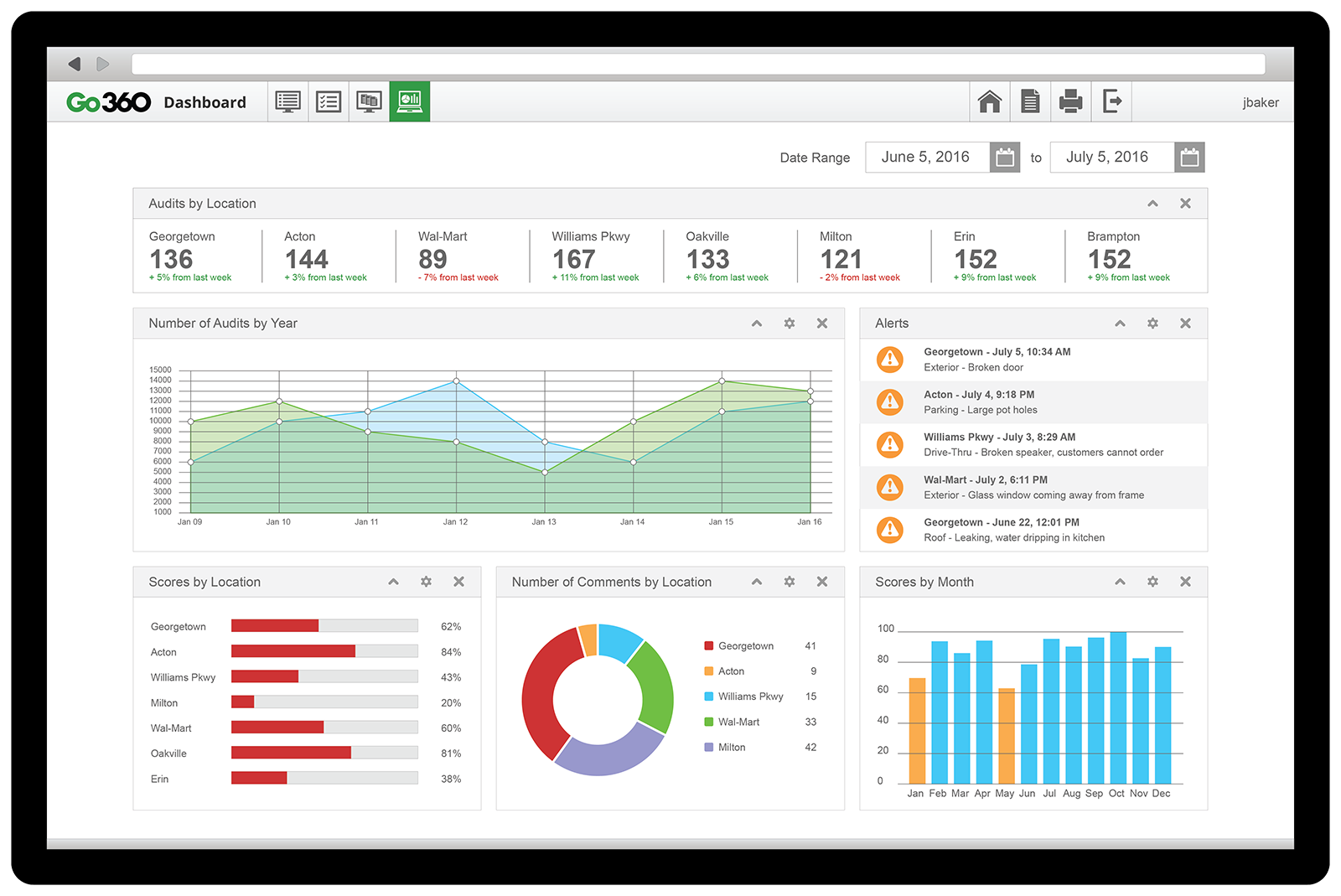Open the end date calendar picker
1341x896 pixels.
(x=1189, y=158)
